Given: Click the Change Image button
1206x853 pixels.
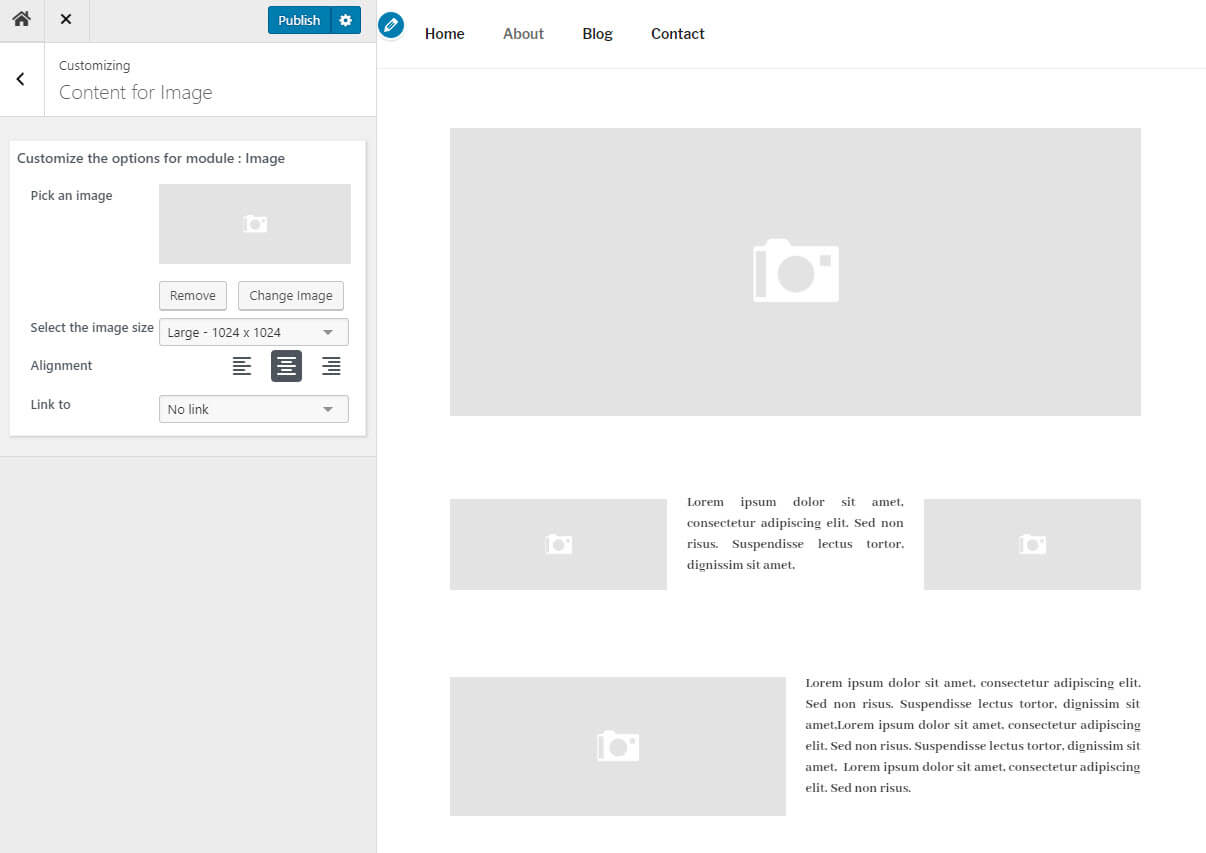Looking at the screenshot, I should (290, 296).
